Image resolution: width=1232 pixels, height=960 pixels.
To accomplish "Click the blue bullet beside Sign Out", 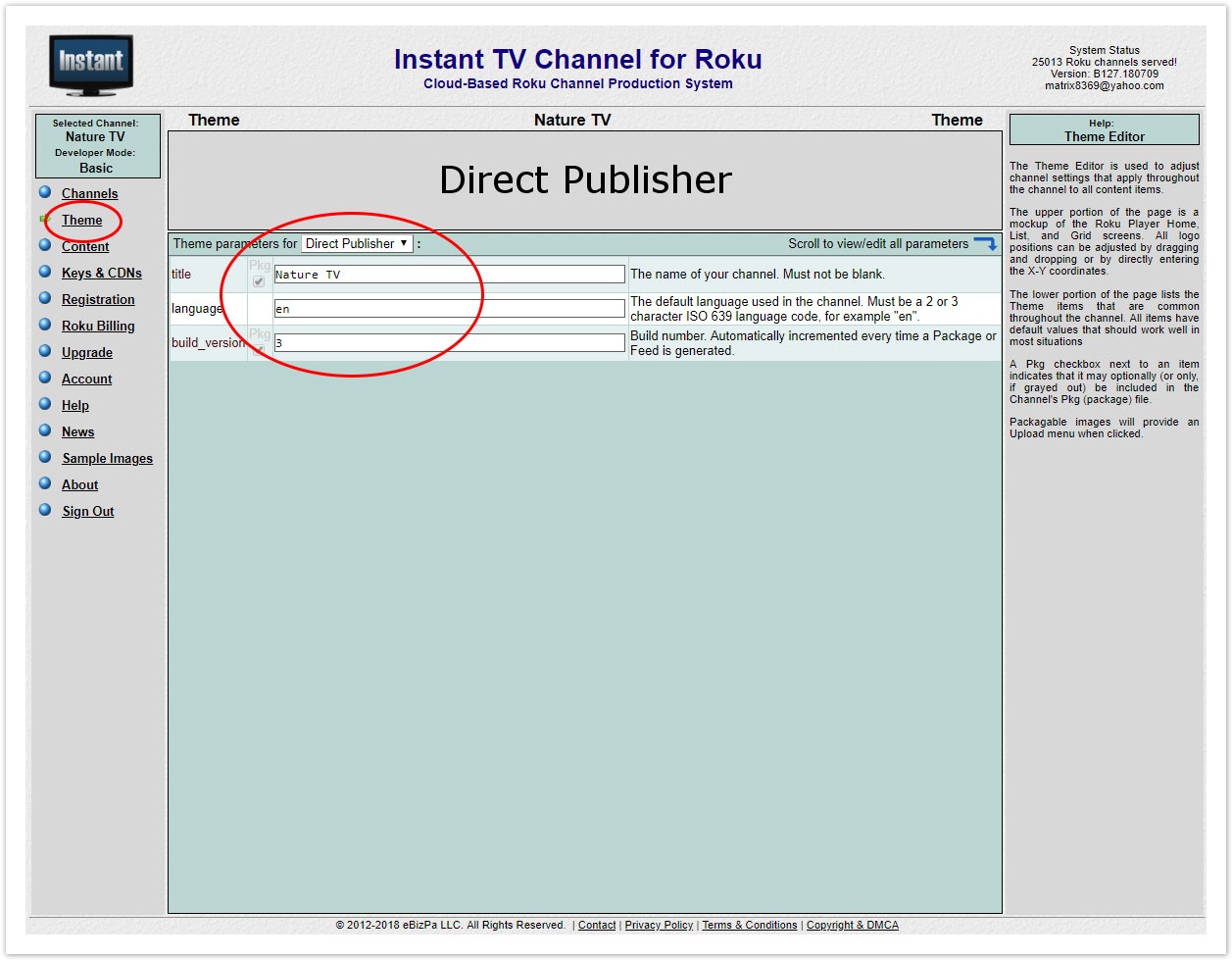I will point(45,510).
